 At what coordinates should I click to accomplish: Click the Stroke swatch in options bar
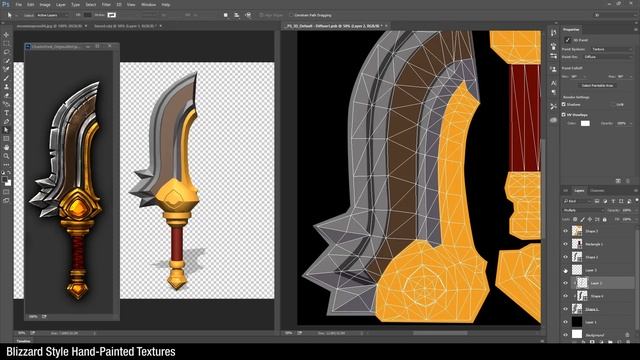point(111,15)
